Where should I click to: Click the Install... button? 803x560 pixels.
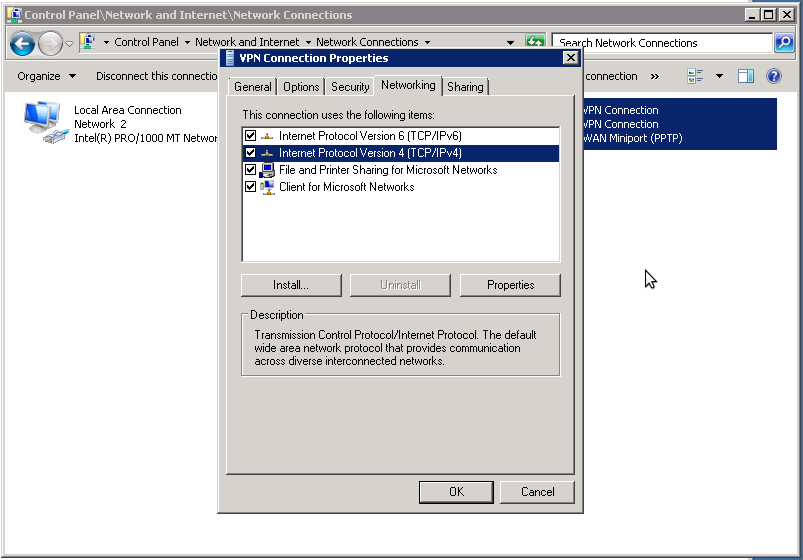tap(291, 285)
